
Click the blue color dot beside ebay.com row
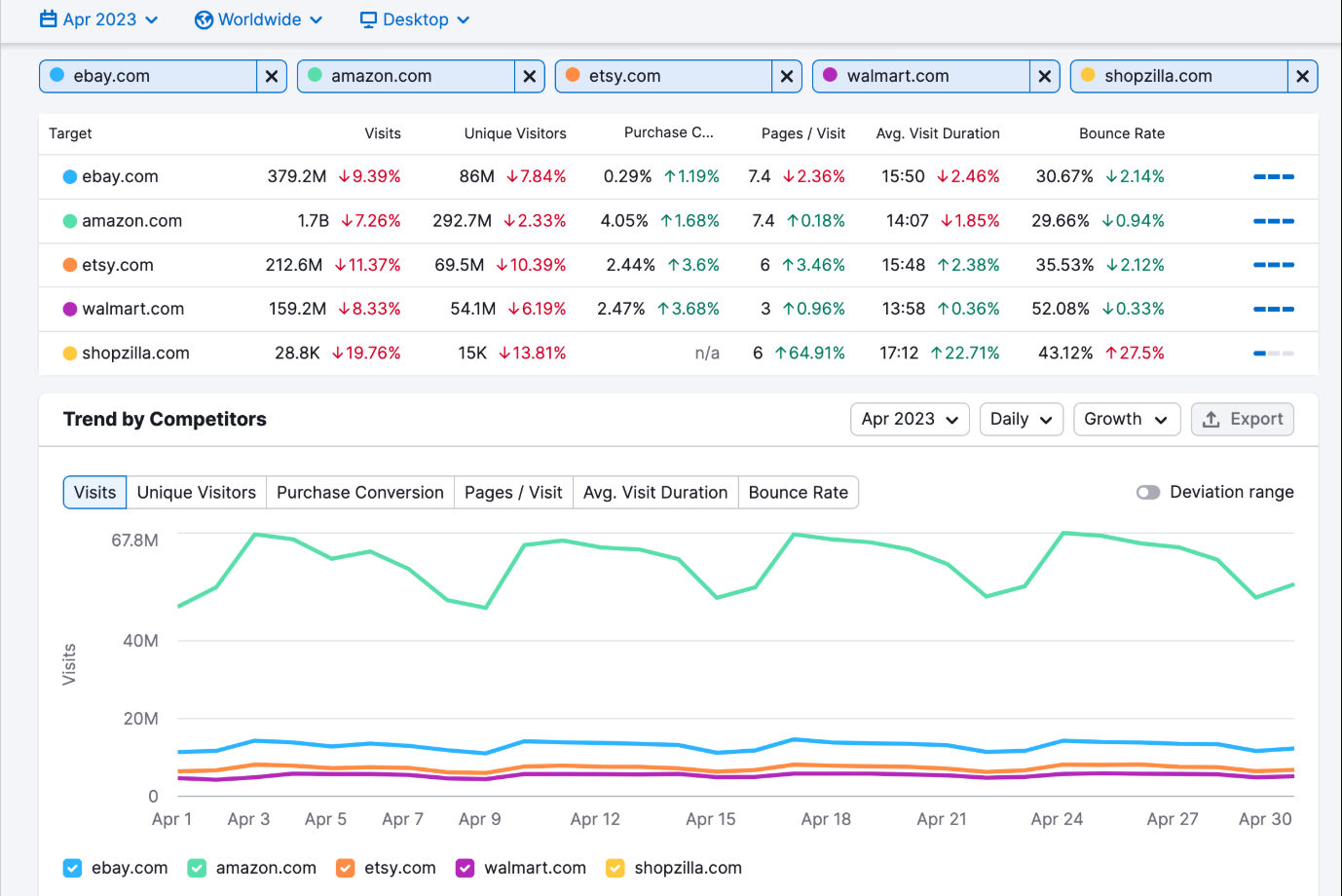70,176
